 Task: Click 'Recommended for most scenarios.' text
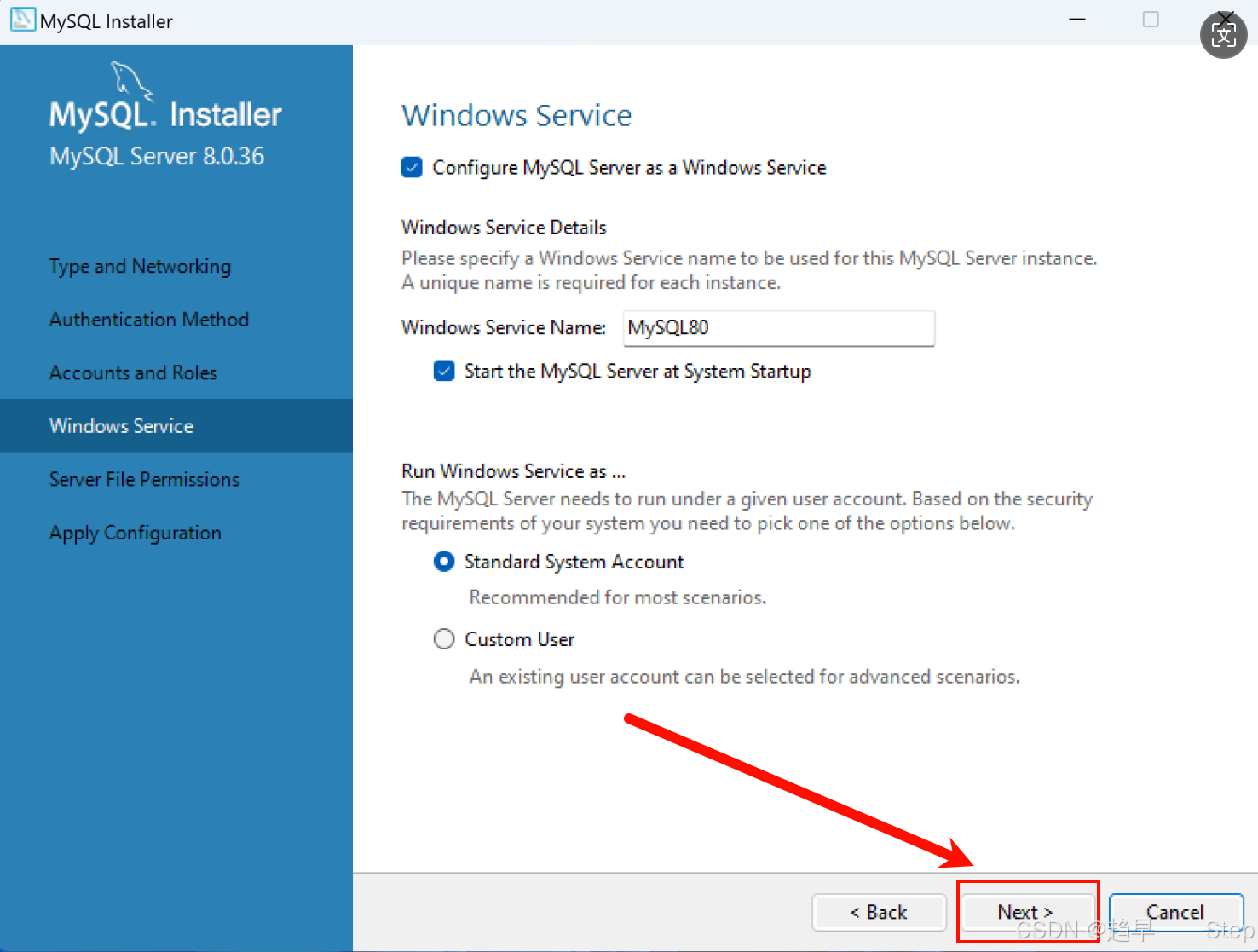pyautogui.click(x=617, y=597)
